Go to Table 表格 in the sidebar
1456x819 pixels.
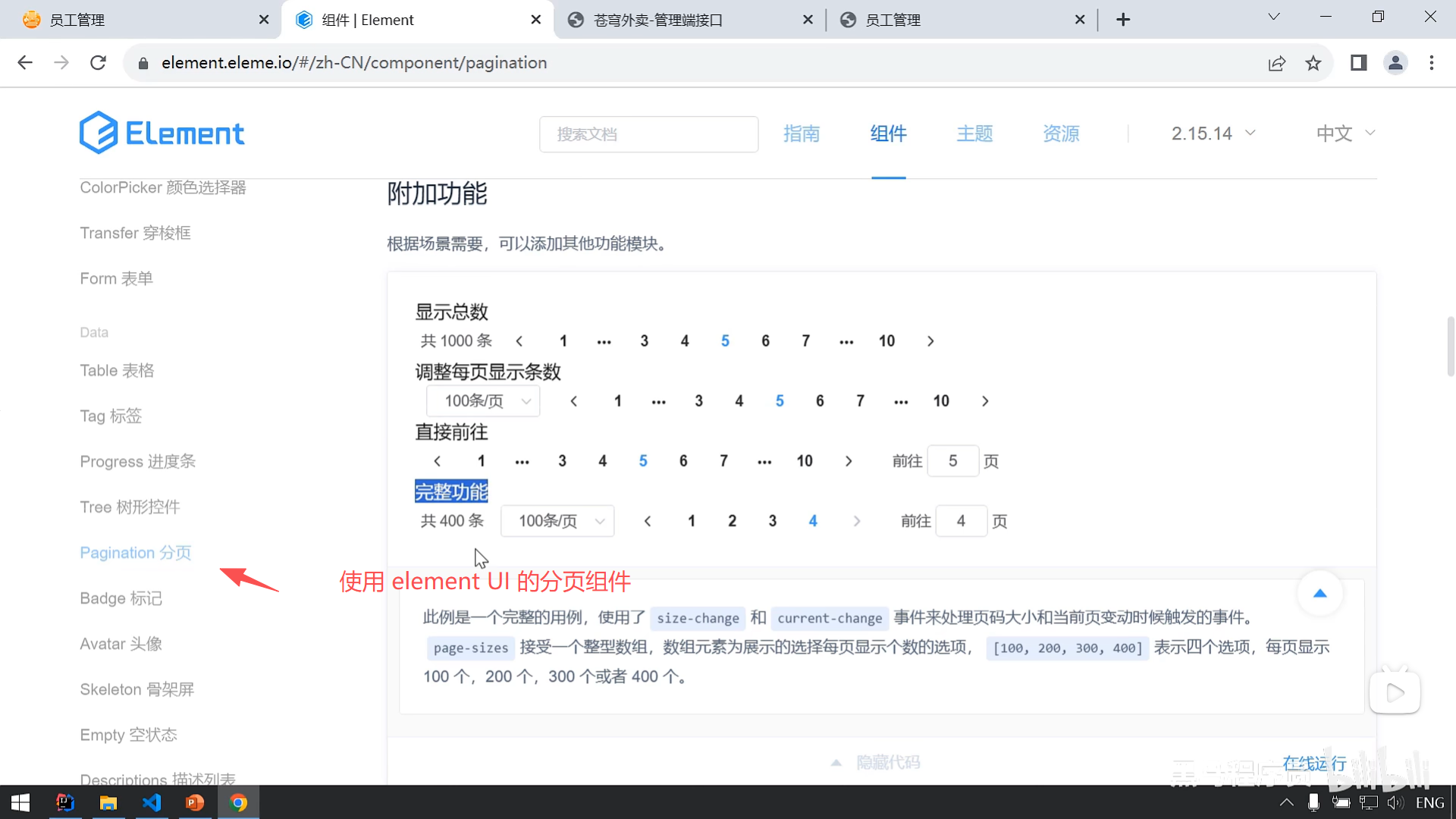(117, 370)
